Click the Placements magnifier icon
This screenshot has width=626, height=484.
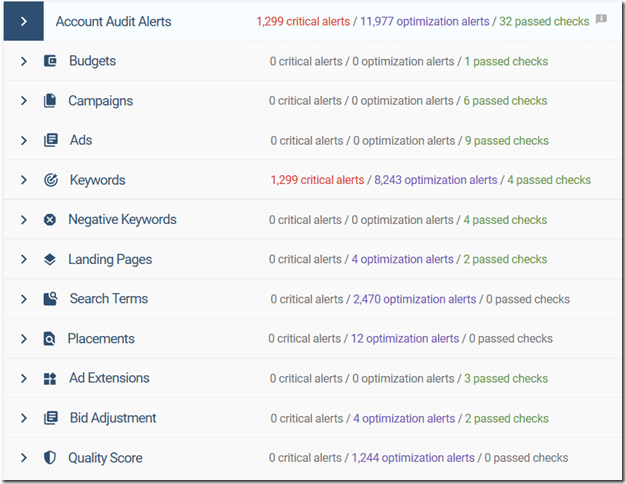click(50, 339)
